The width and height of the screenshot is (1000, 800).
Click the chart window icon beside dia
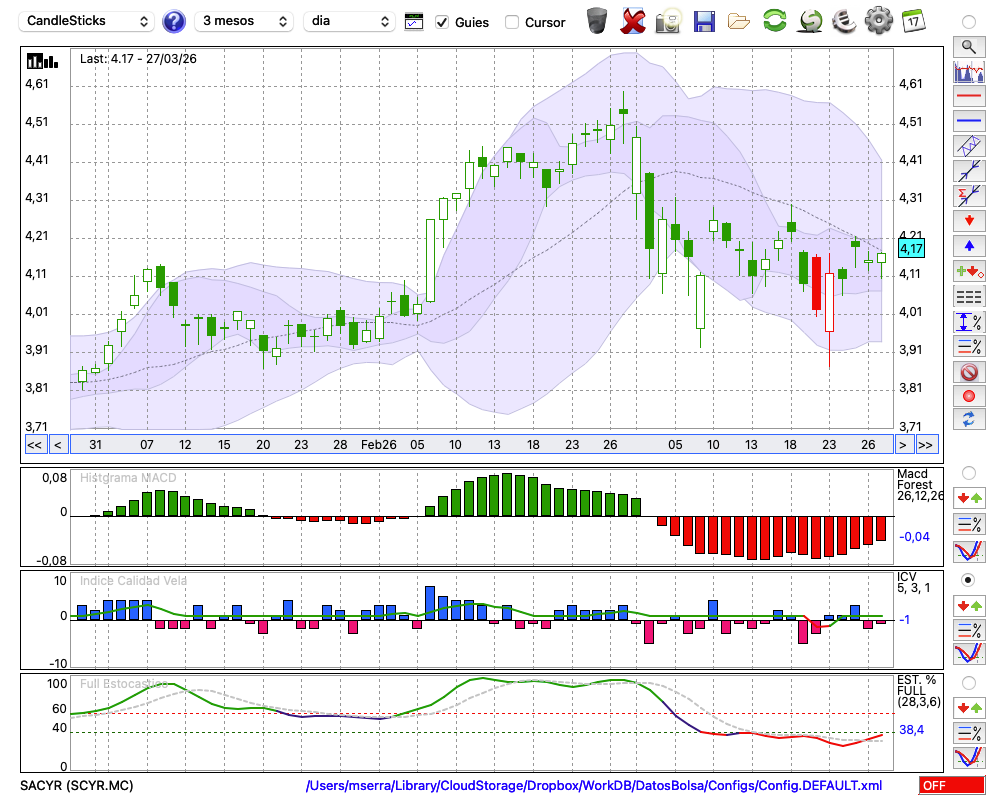(414, 22)
